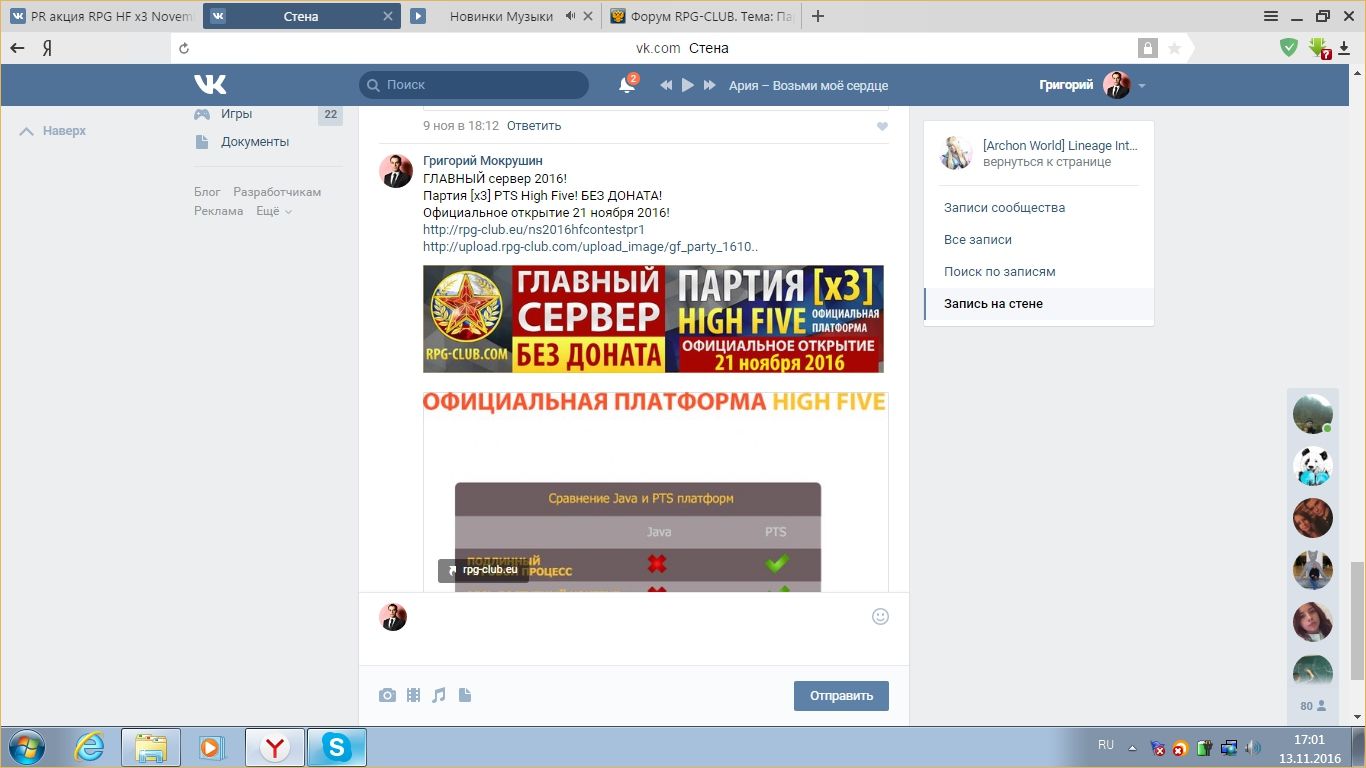
Task: Switch the RU input language indicator
Action: point(1106,745)
